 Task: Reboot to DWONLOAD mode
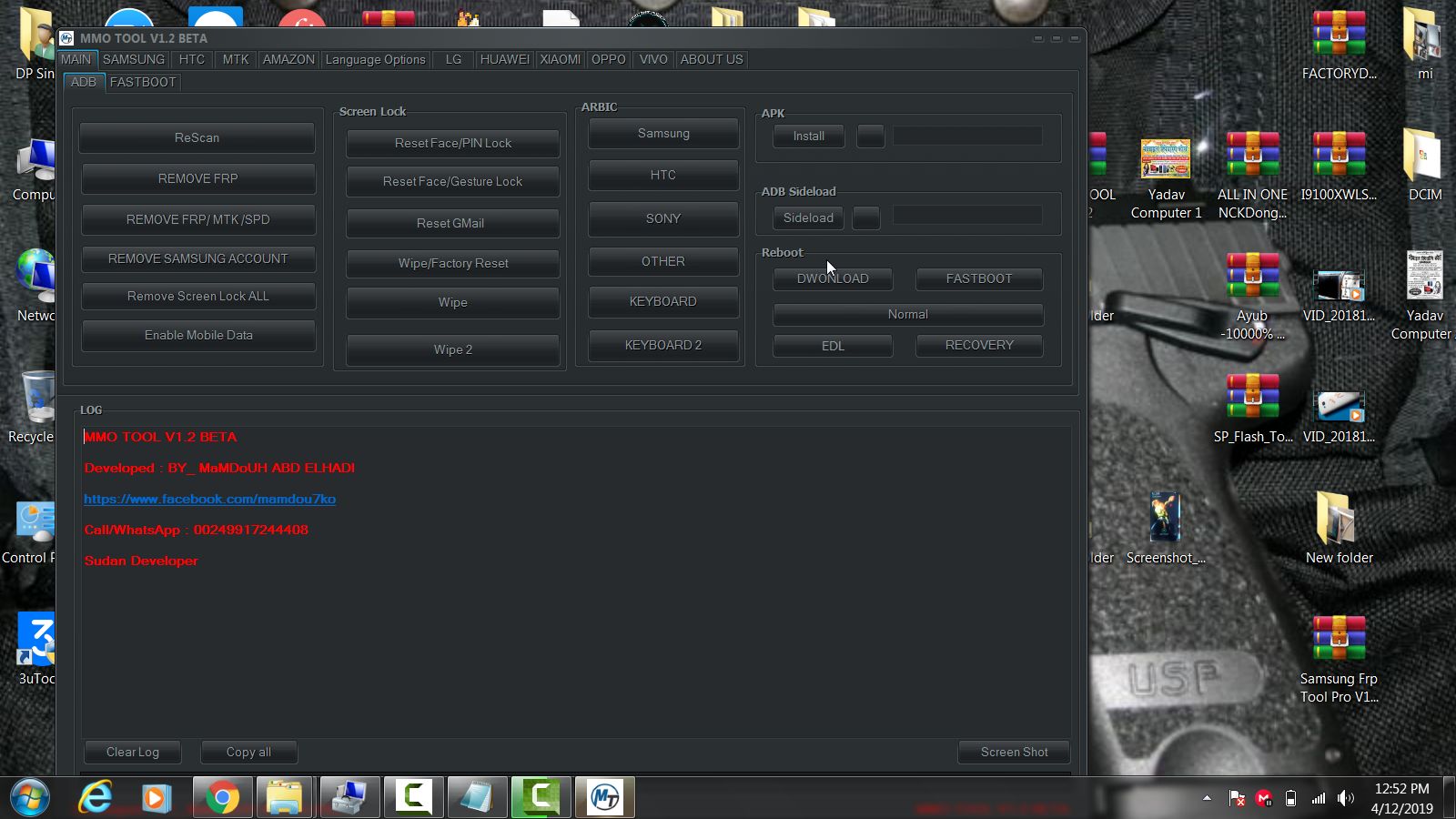833,279
